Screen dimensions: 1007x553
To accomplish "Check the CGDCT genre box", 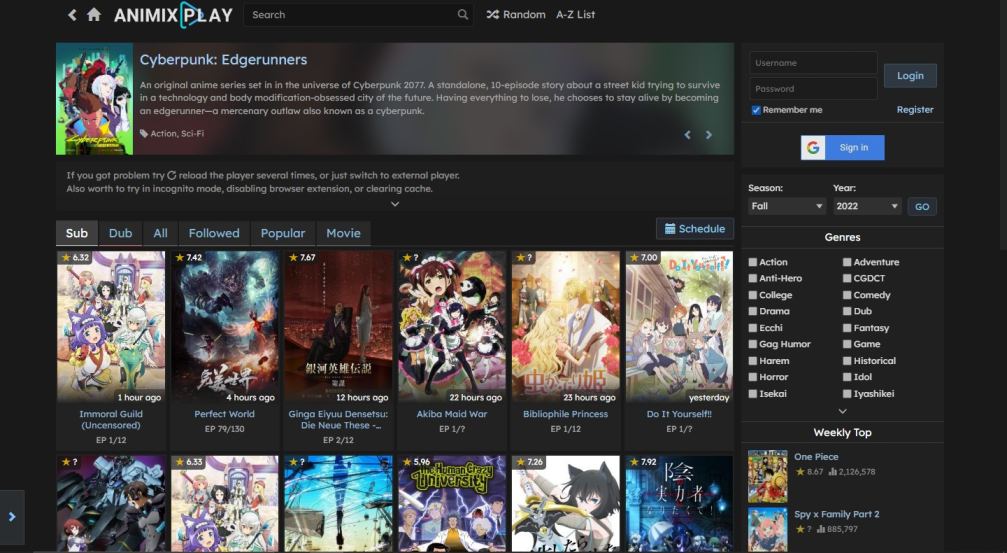I will pyautogui.click(x=847, y=278).
